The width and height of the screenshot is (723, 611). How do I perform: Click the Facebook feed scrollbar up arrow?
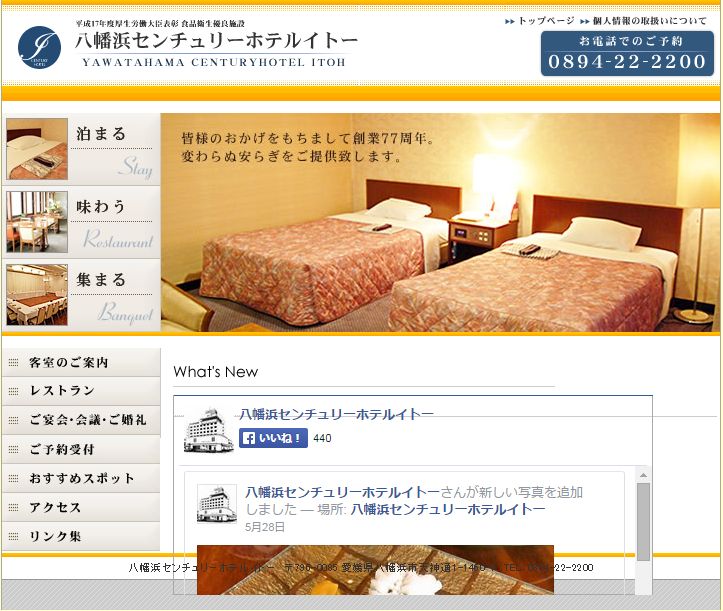(x=643, y=475)
